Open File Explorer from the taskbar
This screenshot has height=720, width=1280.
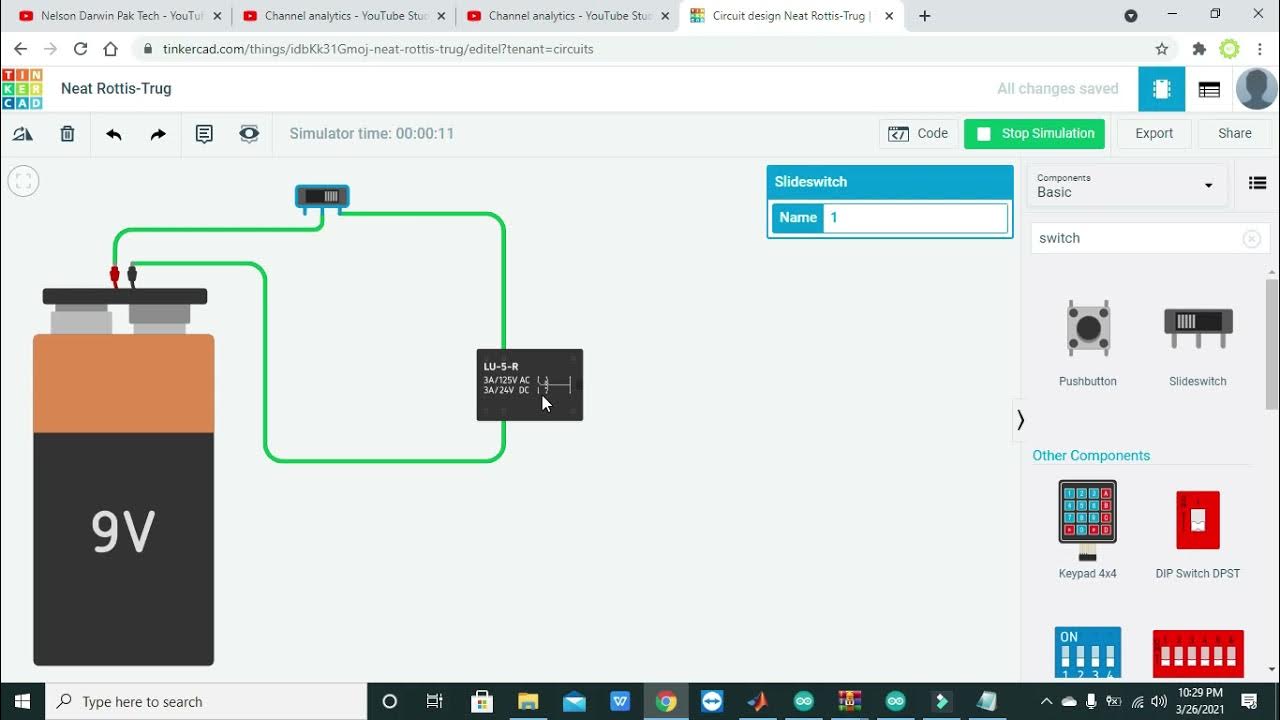click(528, 701)
